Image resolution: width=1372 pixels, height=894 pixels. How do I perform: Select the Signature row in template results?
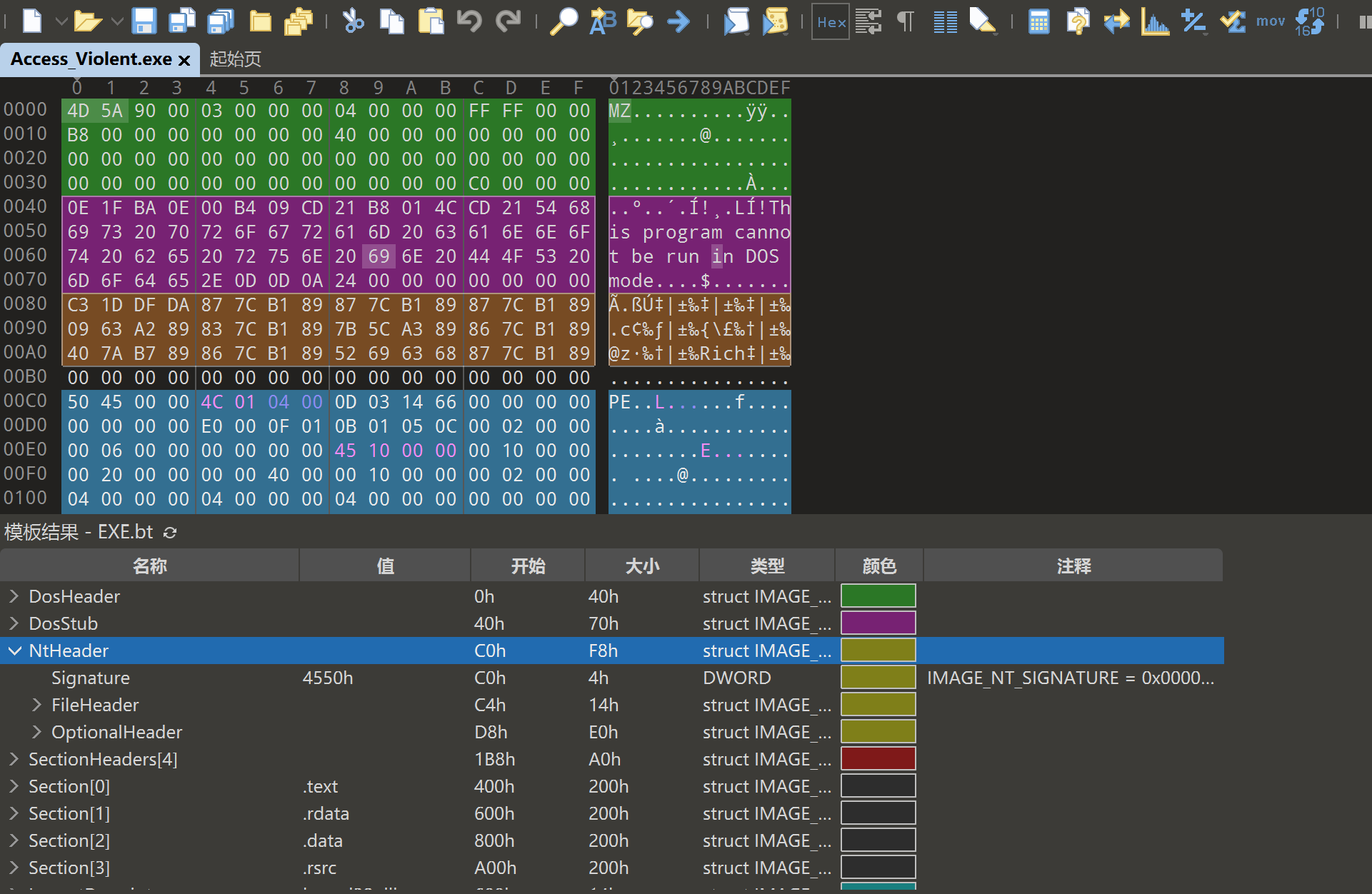click(611, 678)
